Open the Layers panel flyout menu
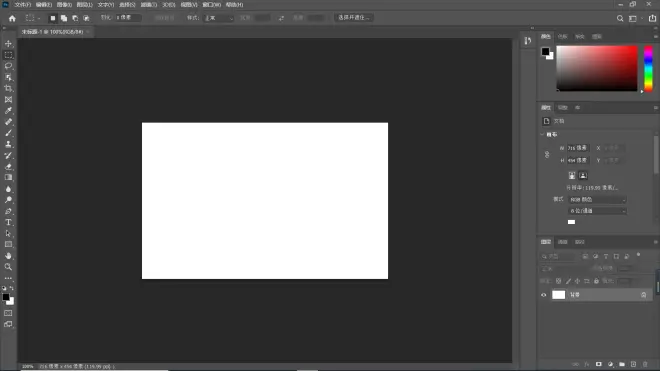 pyautogui.click(x=655, y=242)
